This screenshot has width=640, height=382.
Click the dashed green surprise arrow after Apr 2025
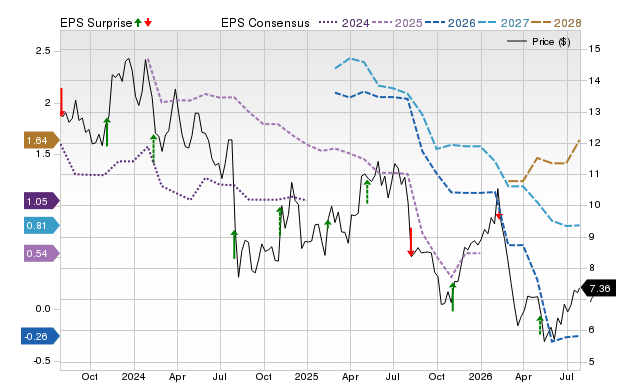tap(367, 192)
